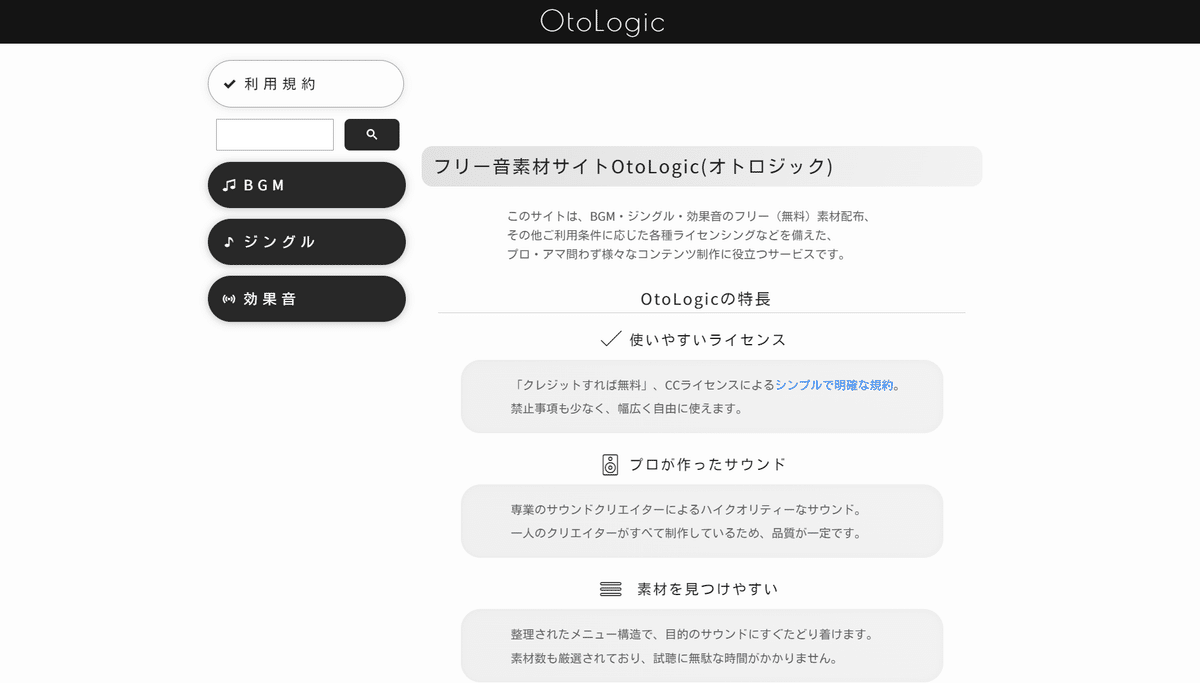This screenshot has width=1200, height=683.
Task: Open the ジングル category menu
Action: click(x=307, y=242)
